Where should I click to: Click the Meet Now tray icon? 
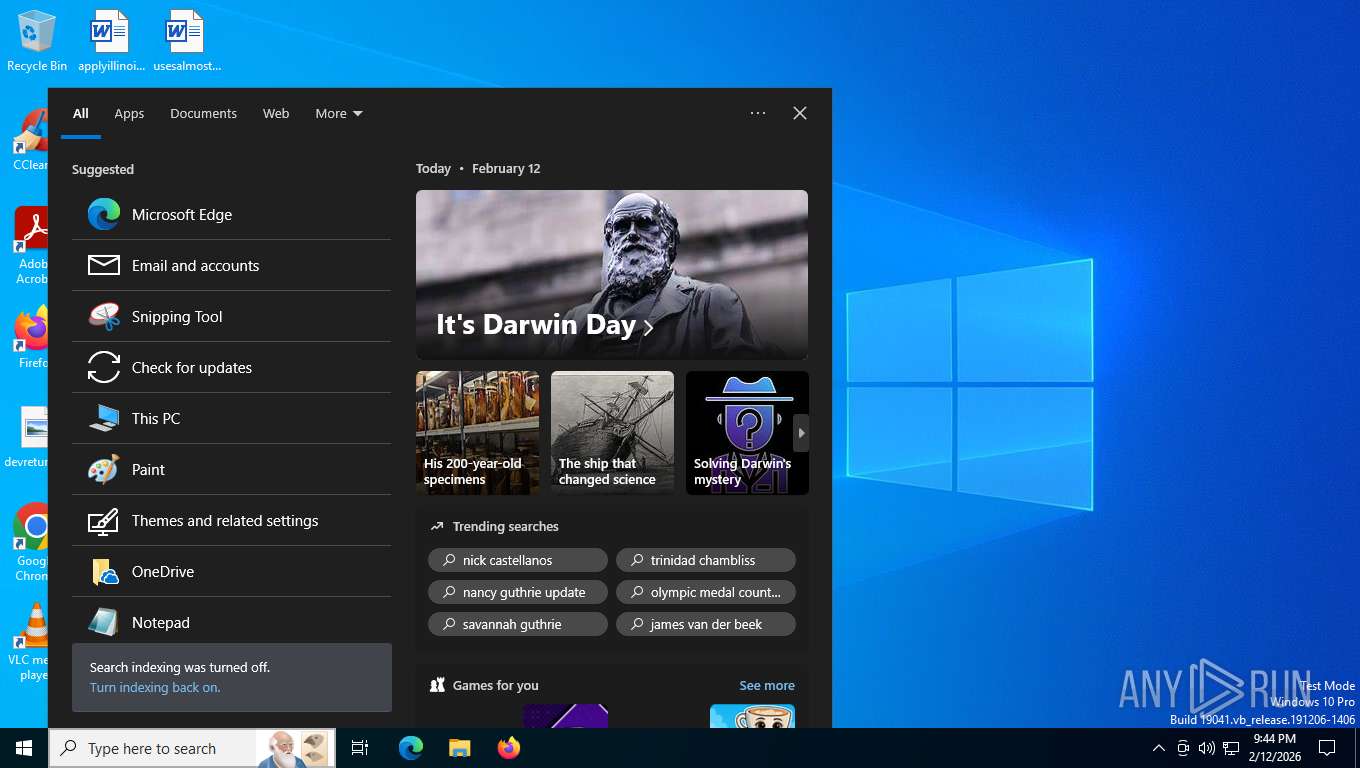[x=1183, y=748]
